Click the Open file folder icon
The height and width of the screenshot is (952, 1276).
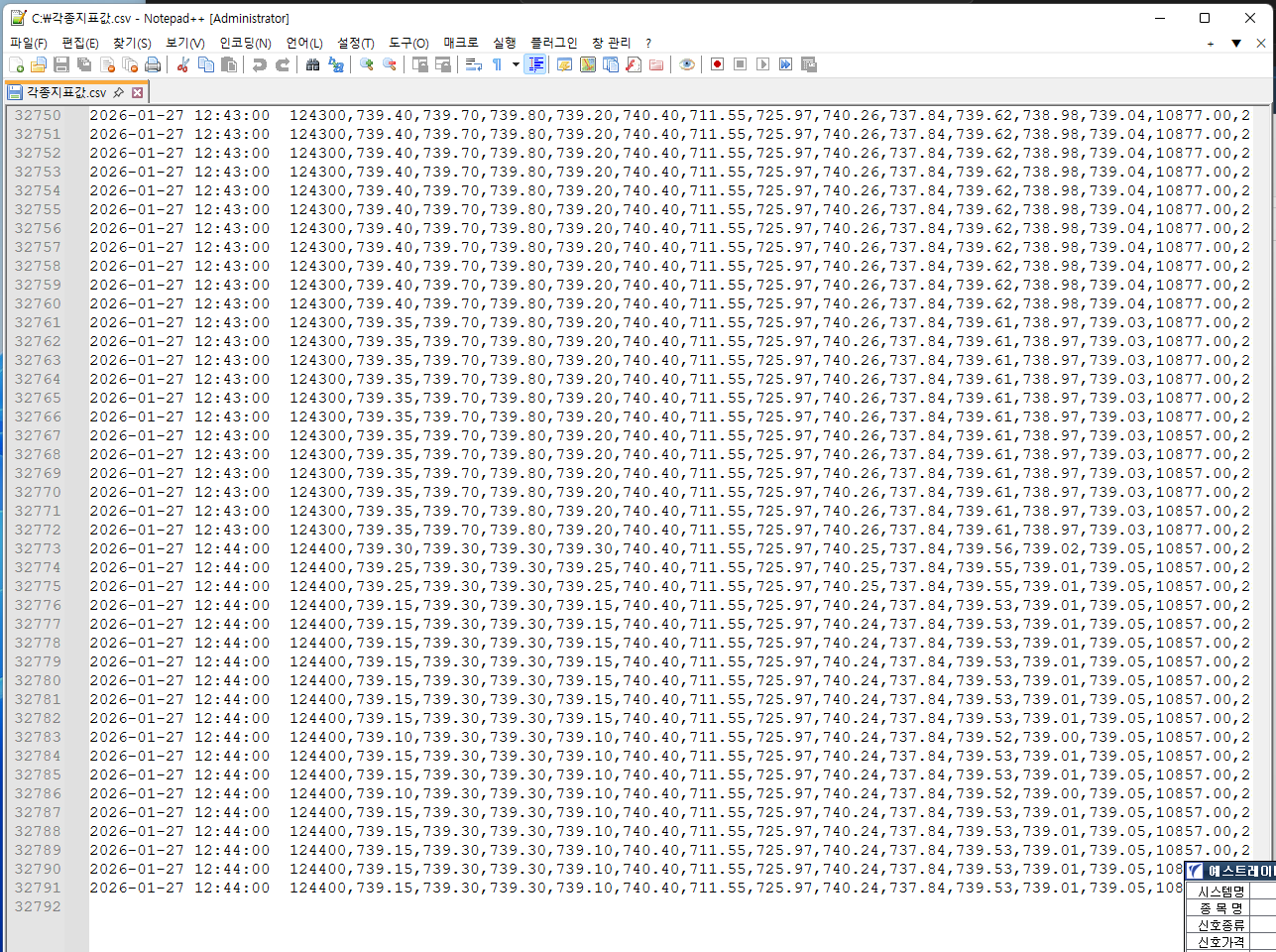[x=39, y=64]
